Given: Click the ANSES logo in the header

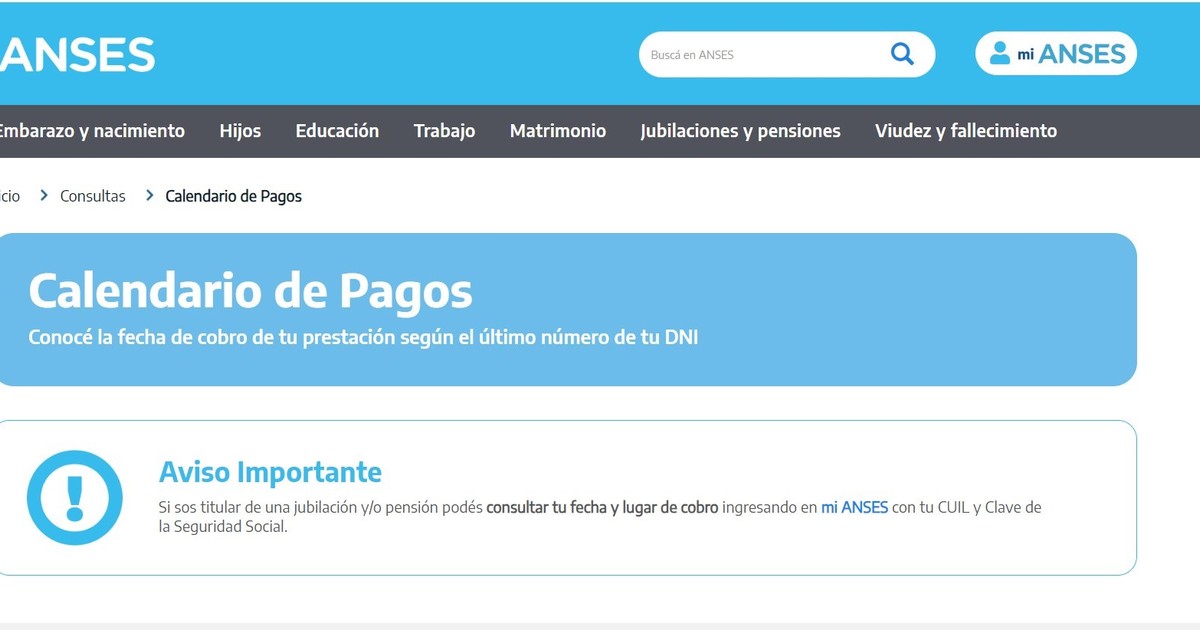Looking at the screenshot, I should tap(77, 54).
